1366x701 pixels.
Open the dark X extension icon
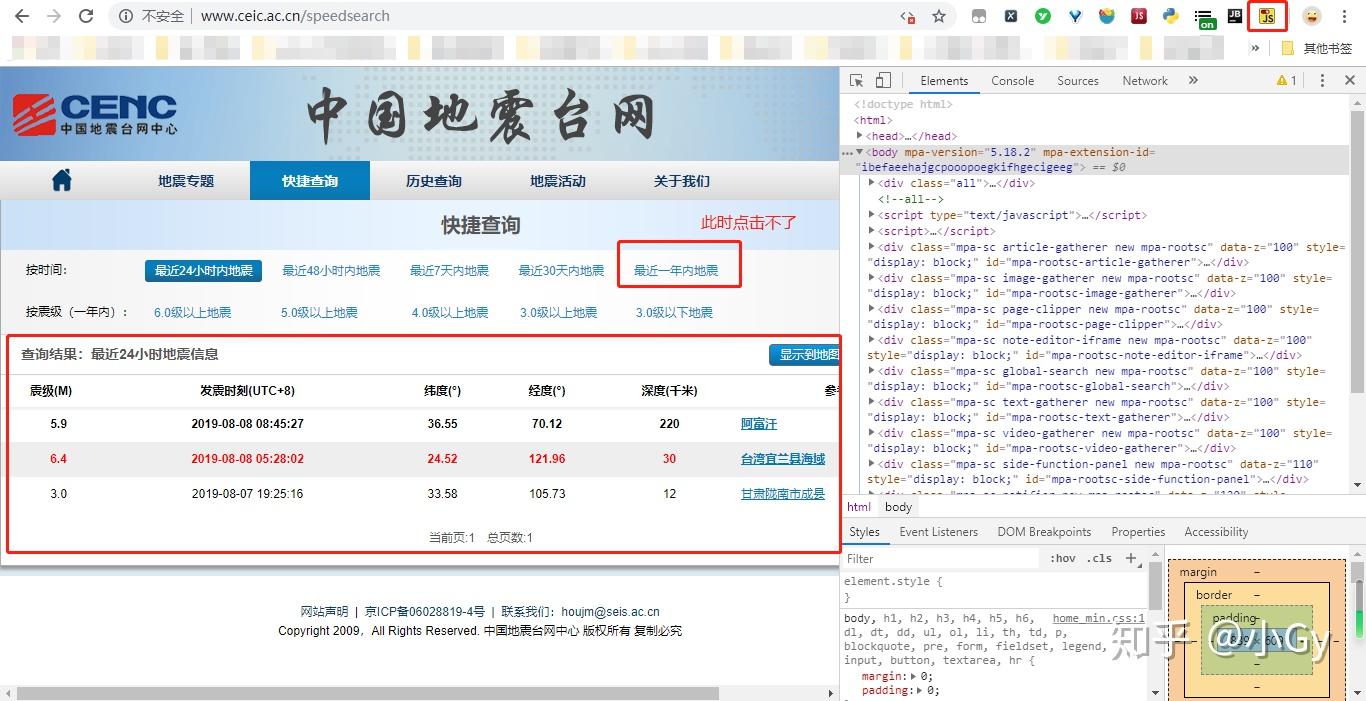[1011, 16]
